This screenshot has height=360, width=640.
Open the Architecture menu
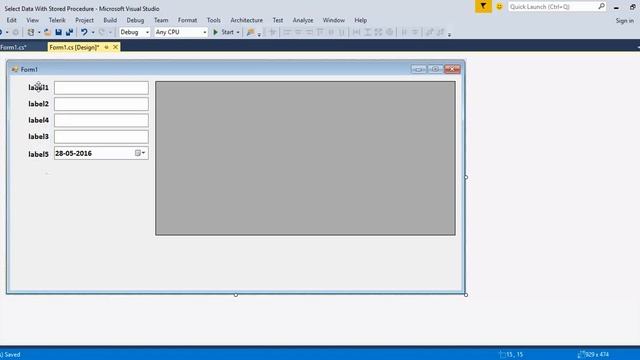(x=247, y=20)
